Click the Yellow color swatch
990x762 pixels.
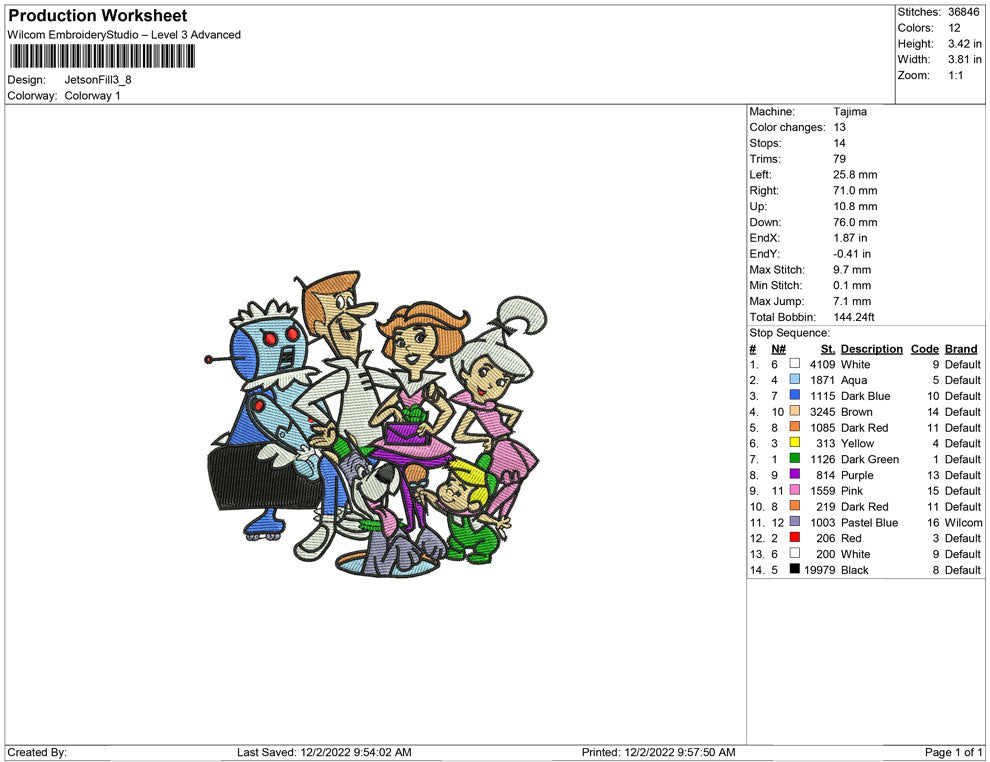click(x=794, y=443)
